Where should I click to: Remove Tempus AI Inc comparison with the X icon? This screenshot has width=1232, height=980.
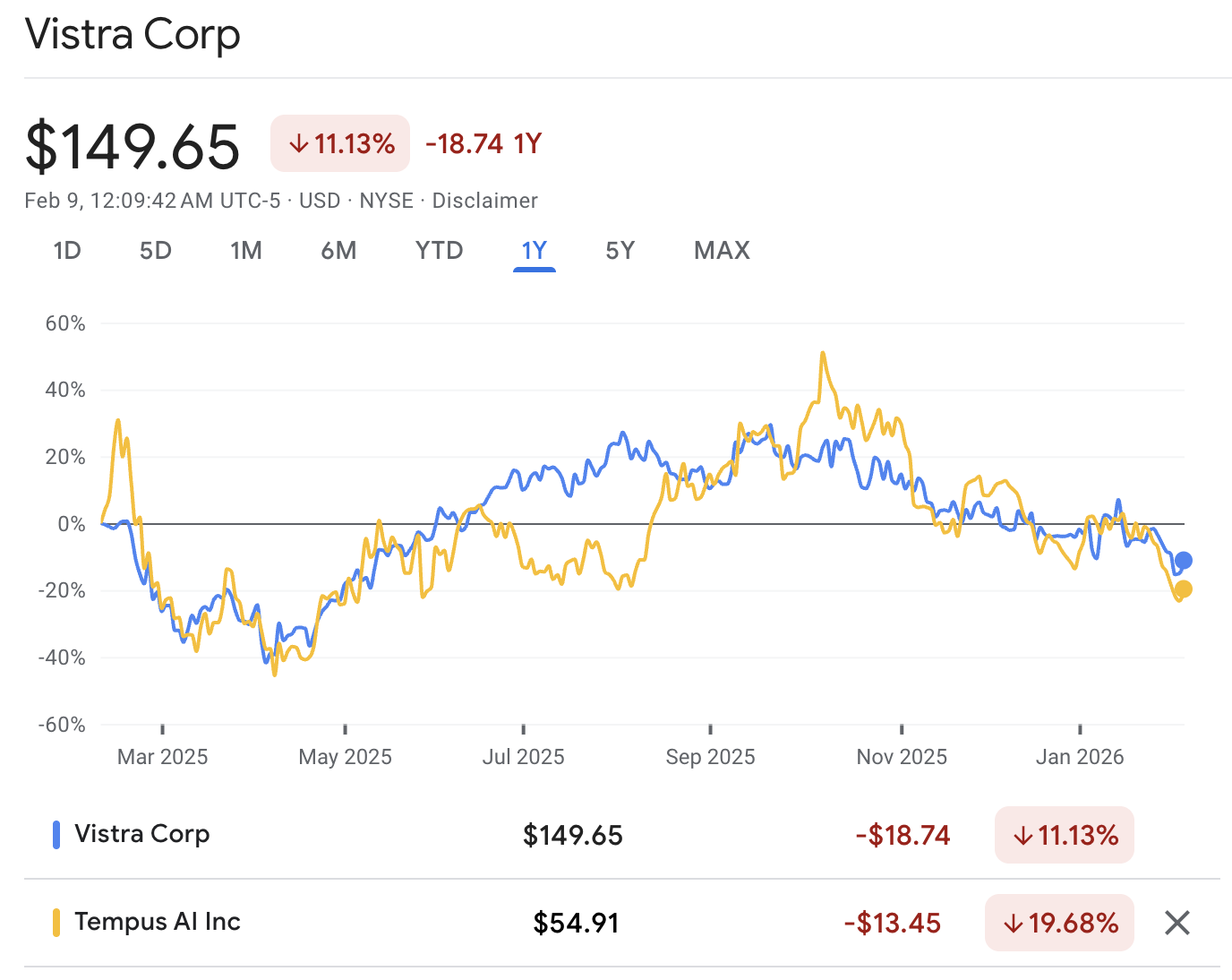click(1177, 922)
